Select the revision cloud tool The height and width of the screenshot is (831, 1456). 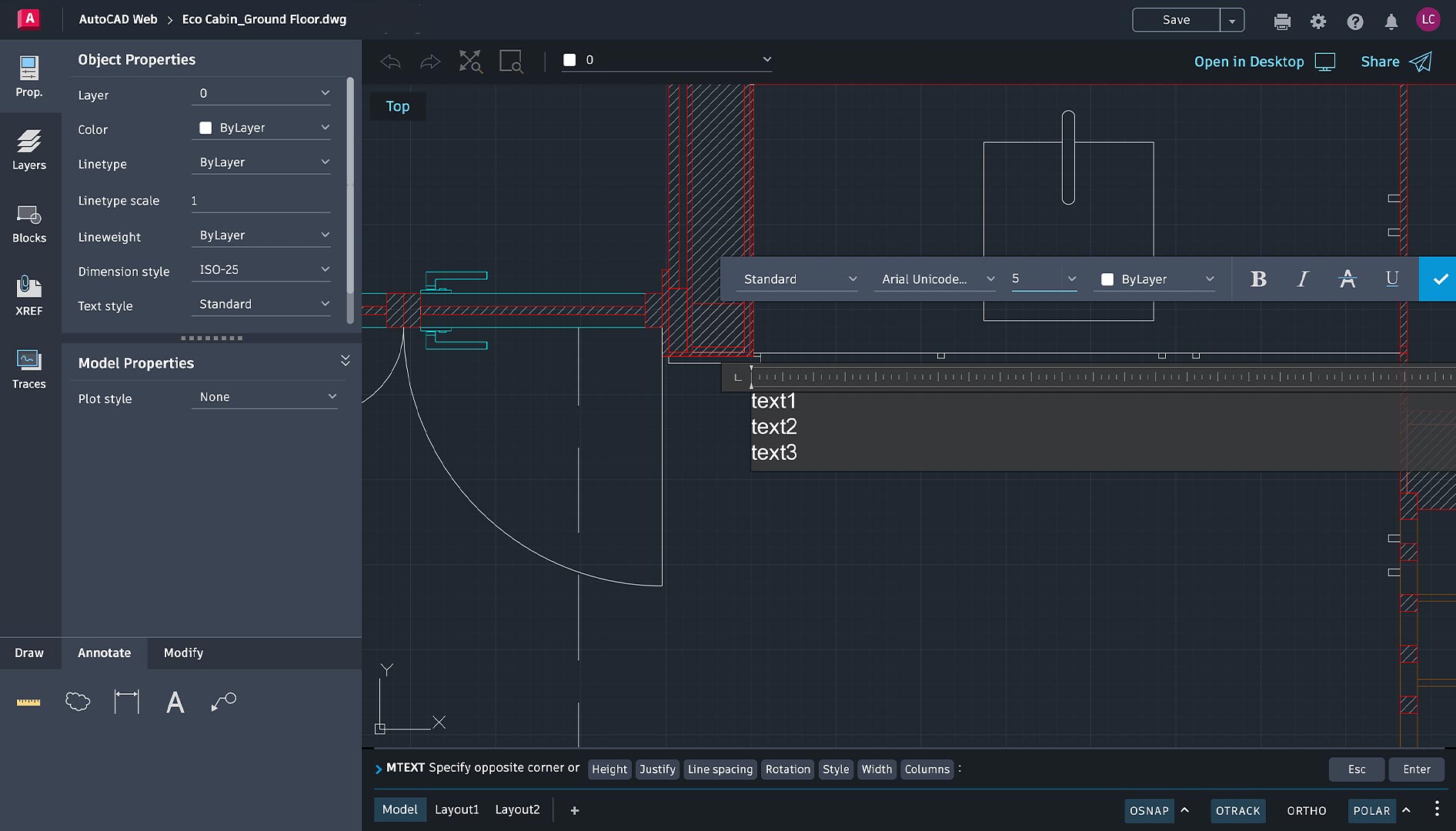click(x=78, y=702)
